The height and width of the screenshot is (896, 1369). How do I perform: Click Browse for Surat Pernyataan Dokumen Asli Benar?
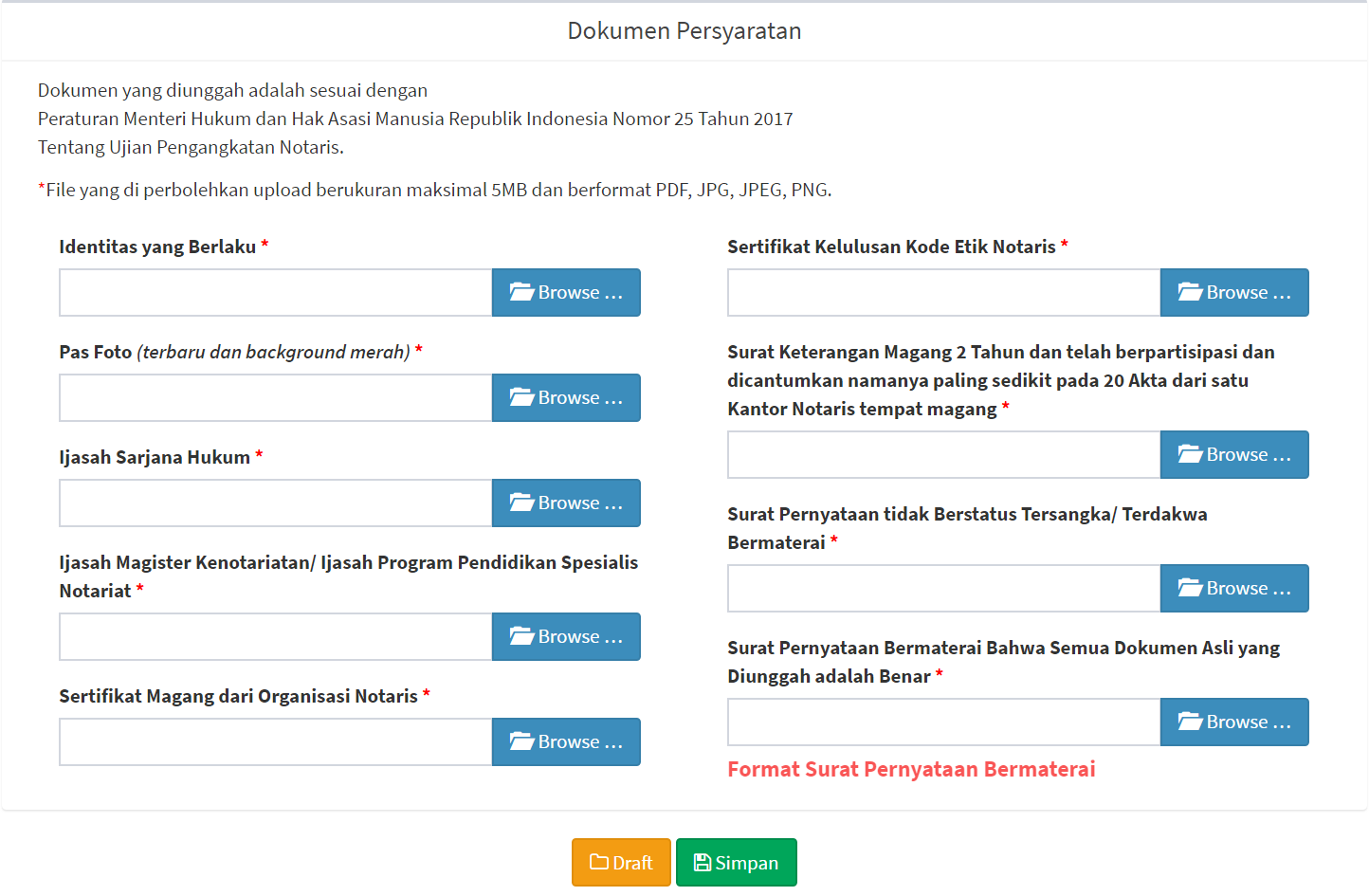click(x=1233, y=722)
